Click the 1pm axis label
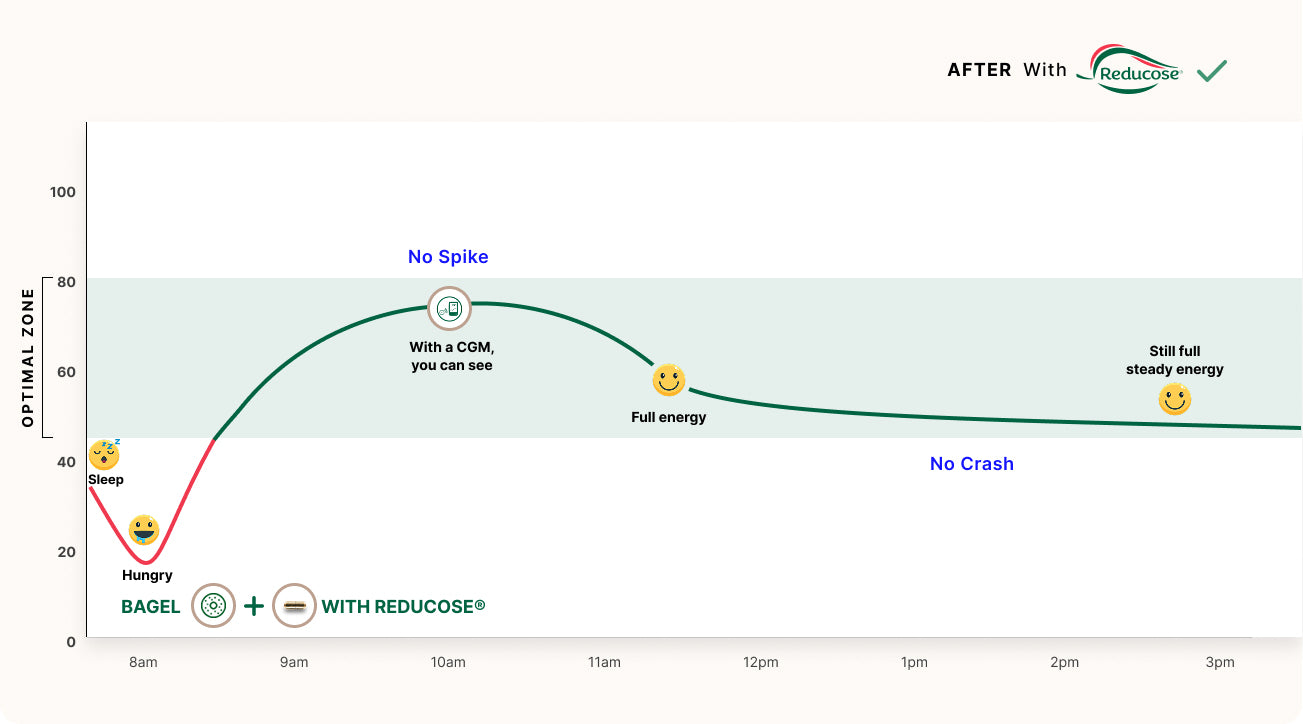The image size is (1303, 724). pyautogui.click(x=914, y=662)
